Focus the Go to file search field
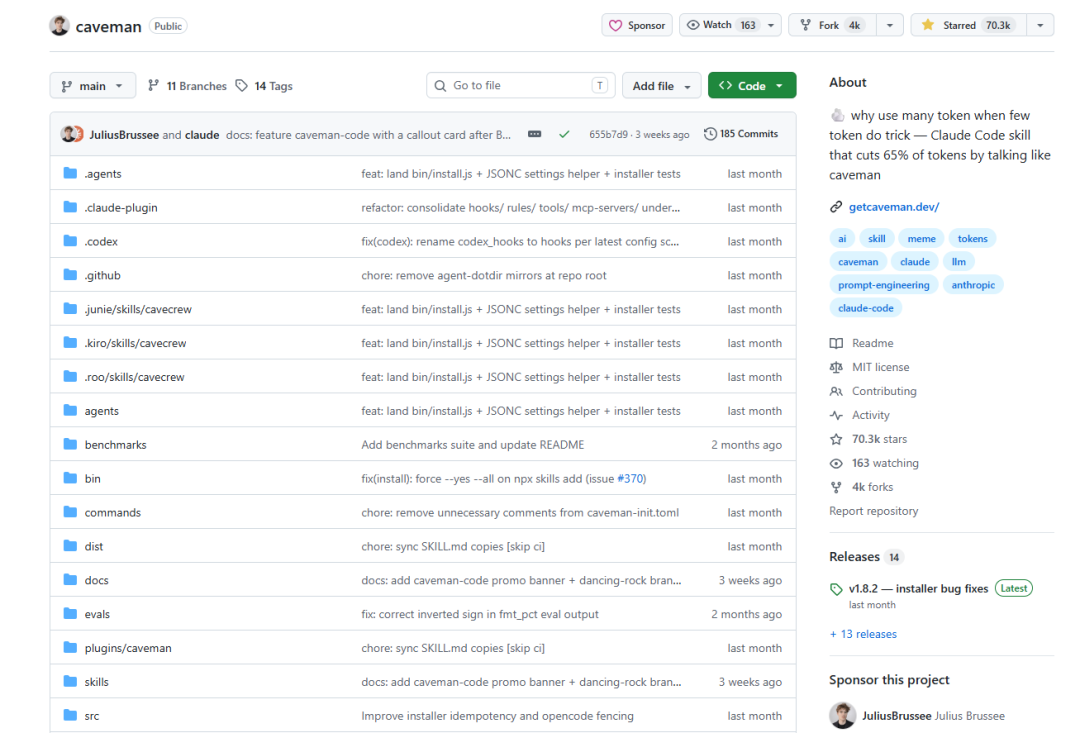Viewport: 1080px width, 733px height. (521, 85)
